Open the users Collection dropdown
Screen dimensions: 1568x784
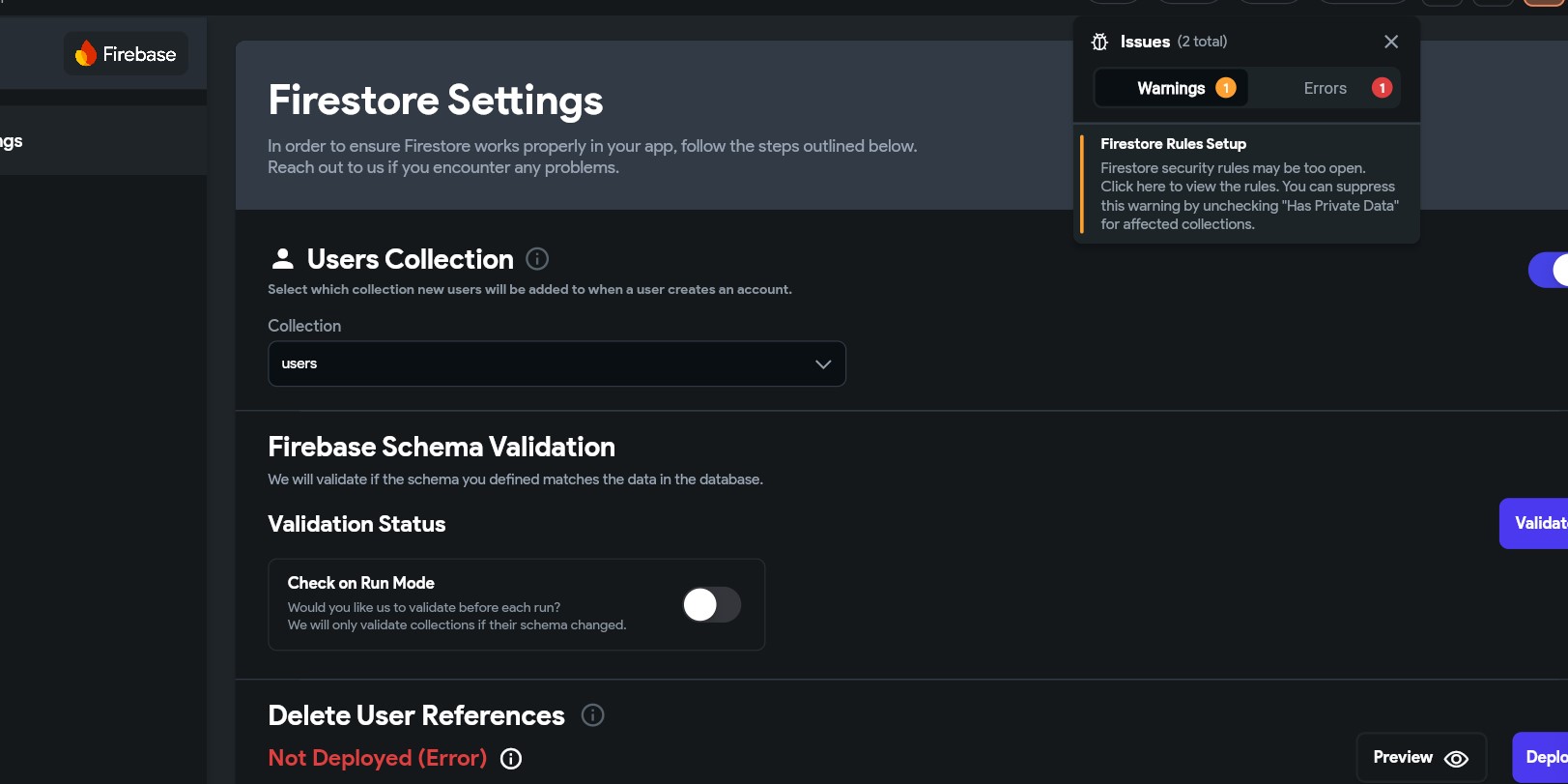tap(556, 363)
